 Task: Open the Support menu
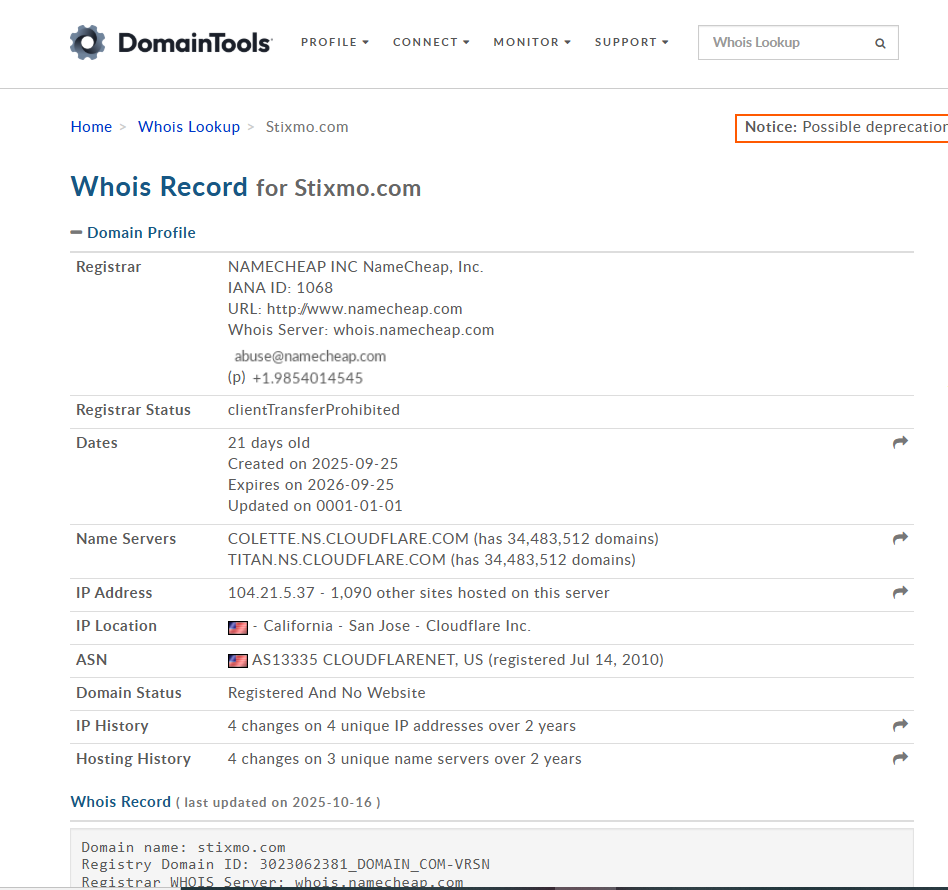click(631, 42)
